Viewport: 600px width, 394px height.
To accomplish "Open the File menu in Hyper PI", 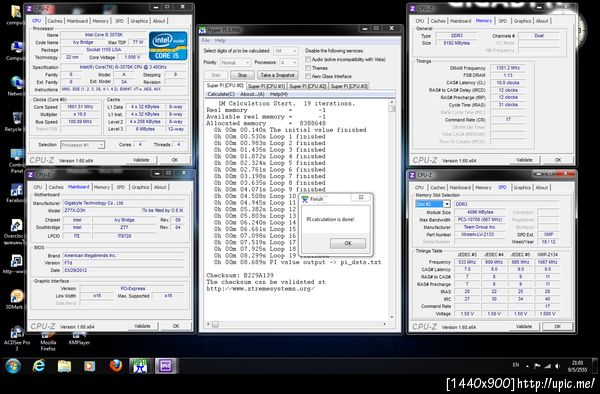I will tap(205, 41).
